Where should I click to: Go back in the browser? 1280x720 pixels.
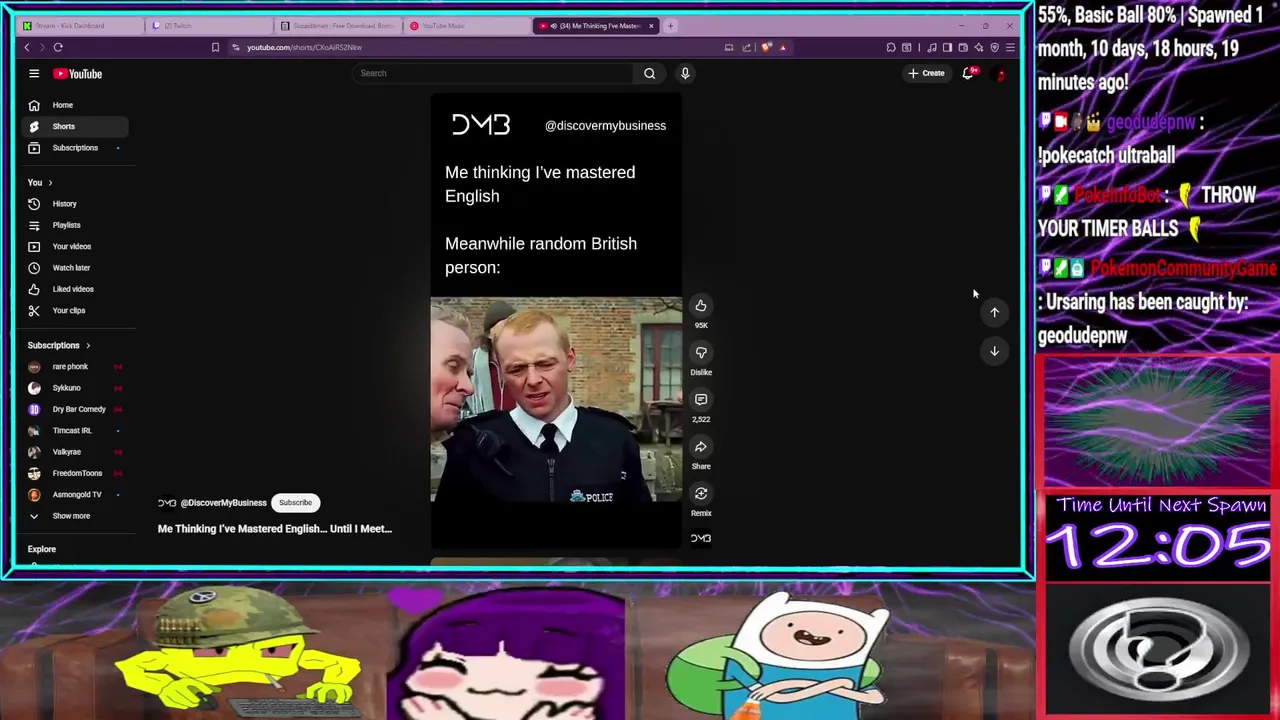click(x=27, y=47)
